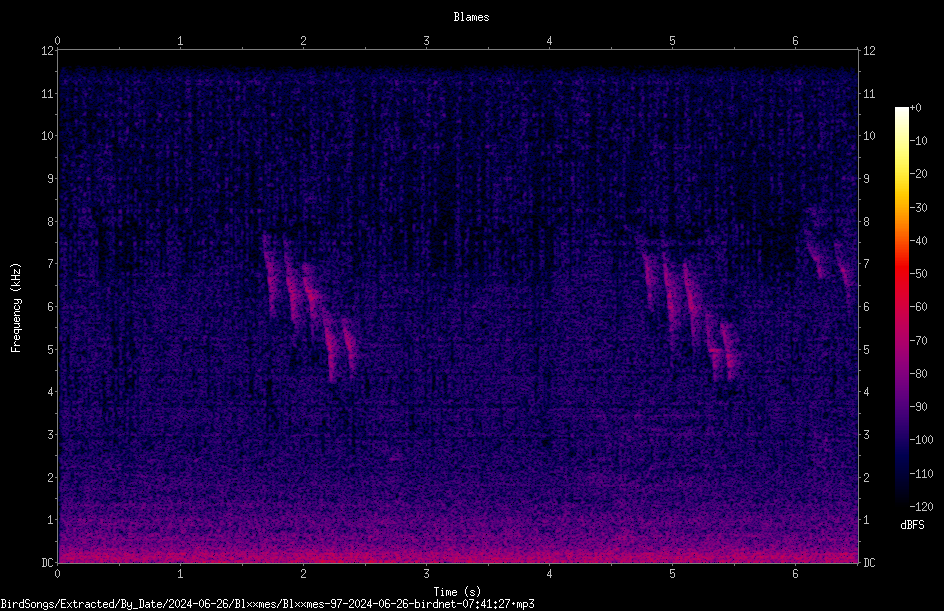Click the top time axis tick labeled 5
Viewport: 944px width, 611px height.
coord(672,41)
